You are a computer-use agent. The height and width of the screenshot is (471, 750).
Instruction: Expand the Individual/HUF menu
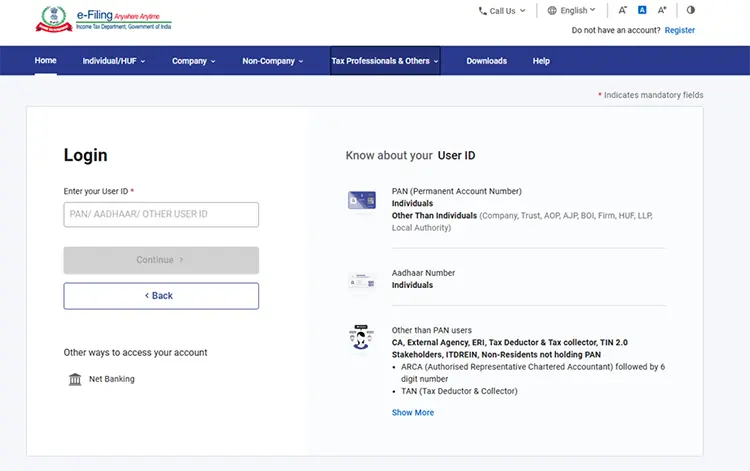114,61
